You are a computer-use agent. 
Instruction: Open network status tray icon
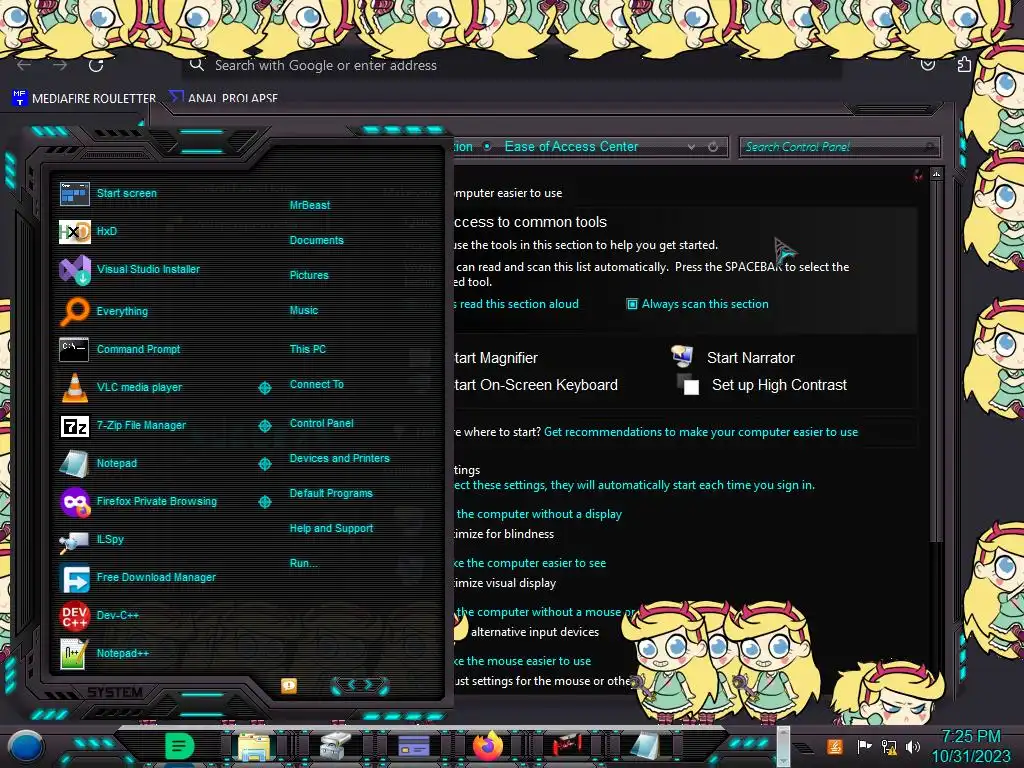pos(889,746)
